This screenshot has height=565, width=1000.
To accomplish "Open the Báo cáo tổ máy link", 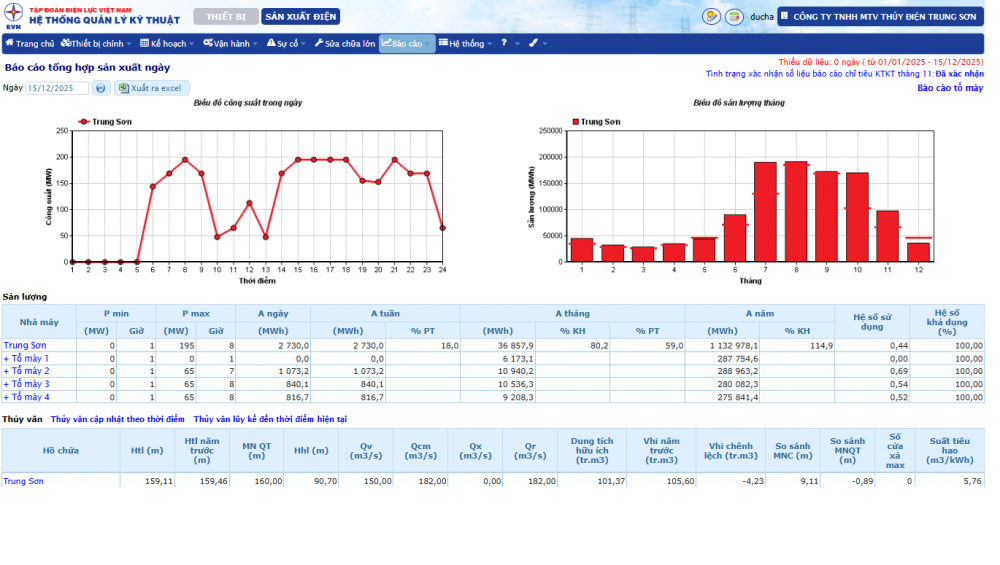I will click(949, 88).
